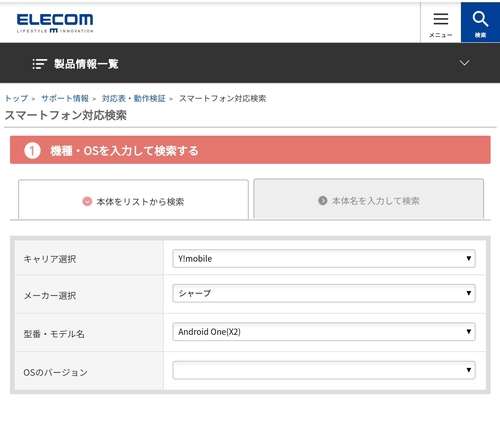500x422 pixels.
Task: Click the ELECOM logo
Action: click(x=55, y=23)
